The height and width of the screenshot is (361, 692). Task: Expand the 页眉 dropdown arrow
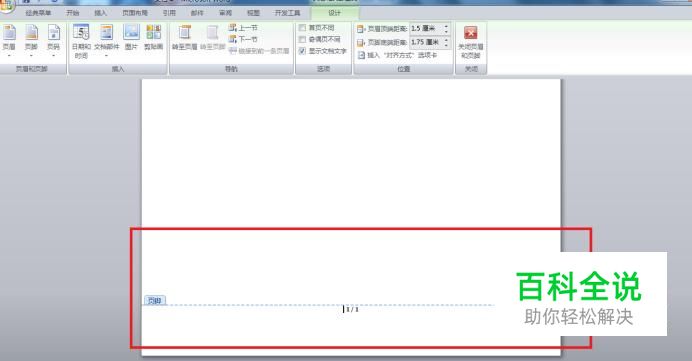[9, 56]
